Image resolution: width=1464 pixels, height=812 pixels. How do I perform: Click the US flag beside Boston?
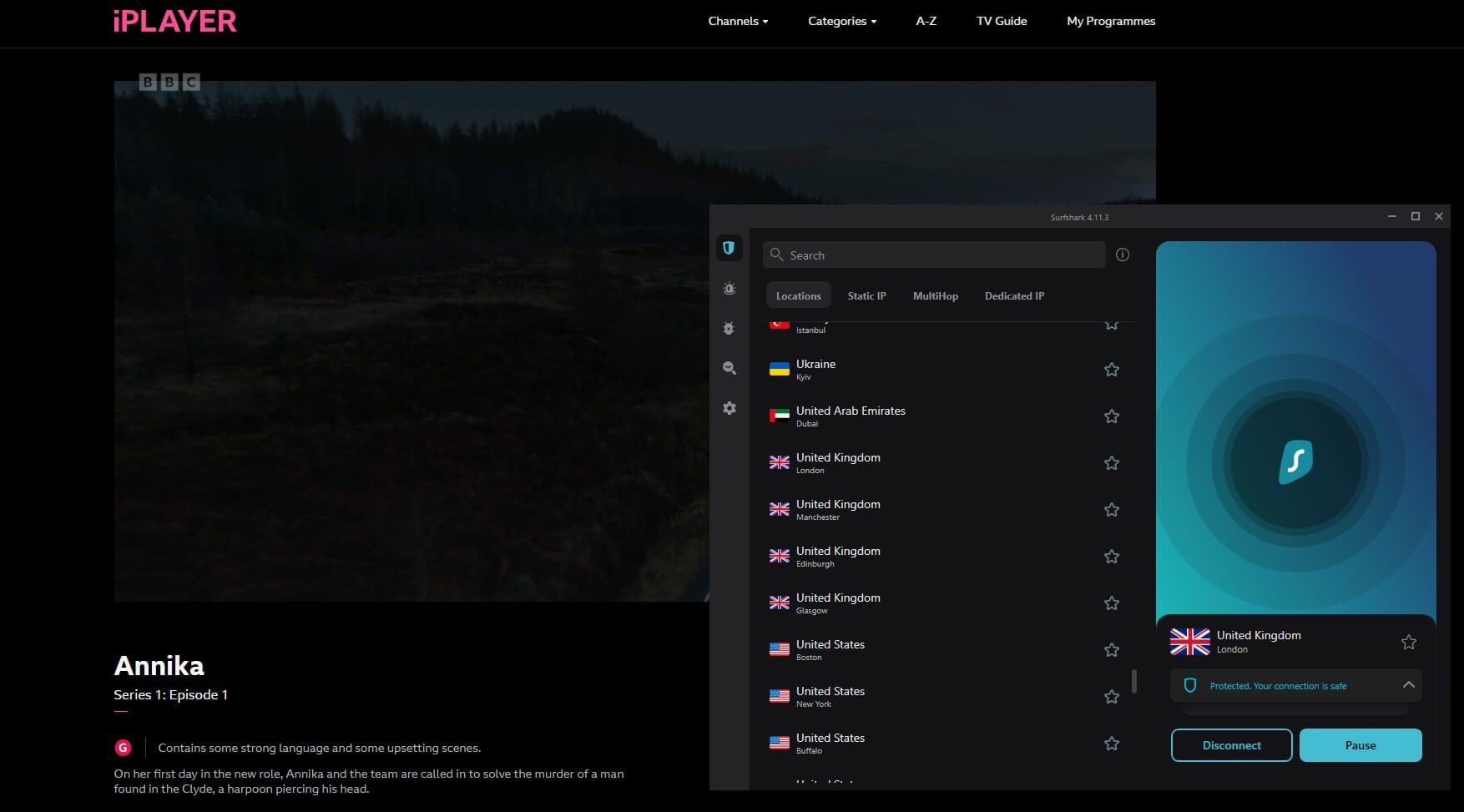(780, 649)
